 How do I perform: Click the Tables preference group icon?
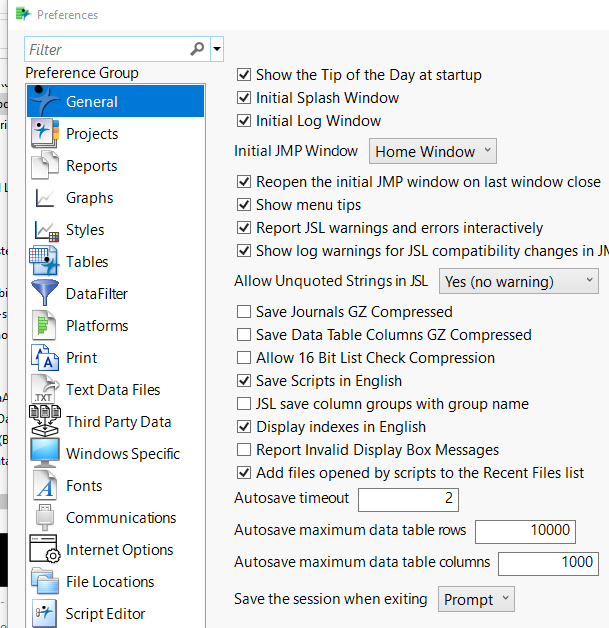pos(45,262)
